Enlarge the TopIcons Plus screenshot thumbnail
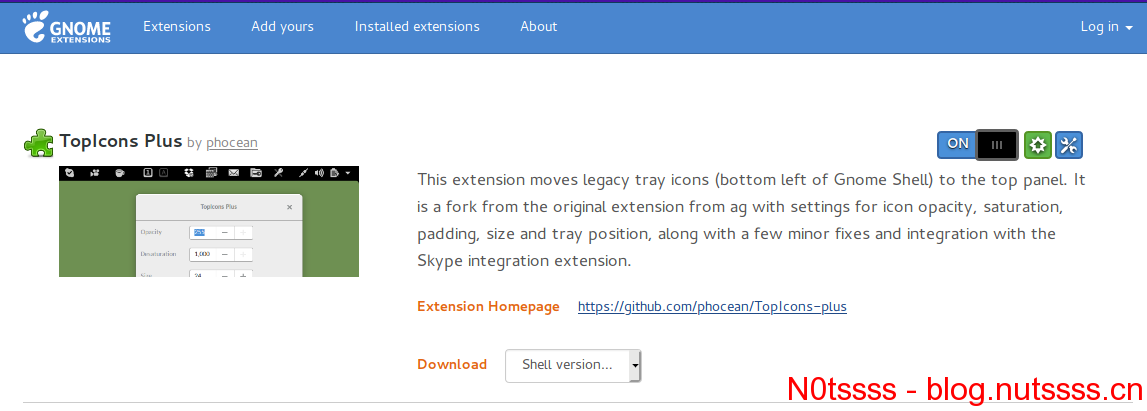 [208, 221]
